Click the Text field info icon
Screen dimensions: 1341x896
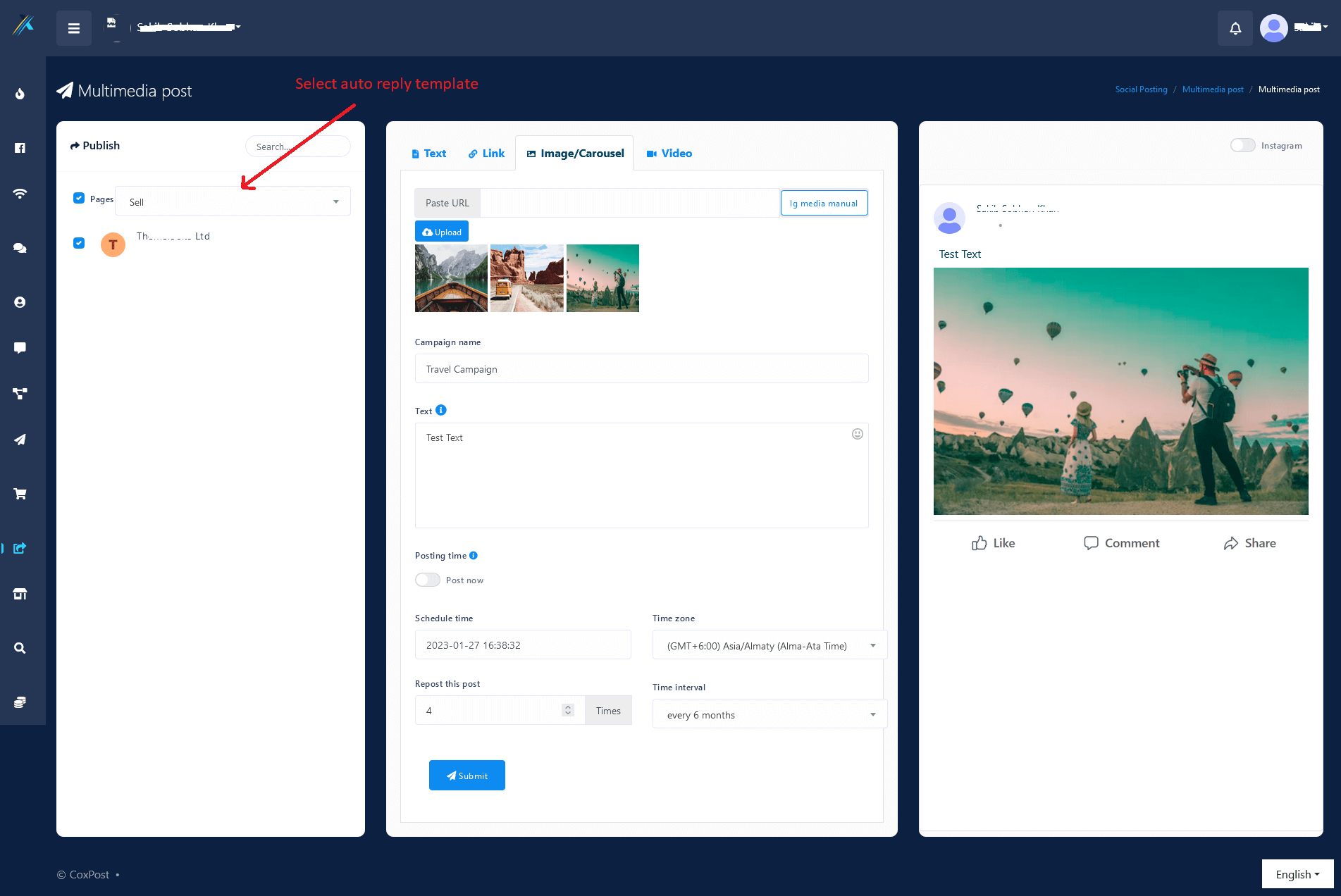[x=441, y=410]
